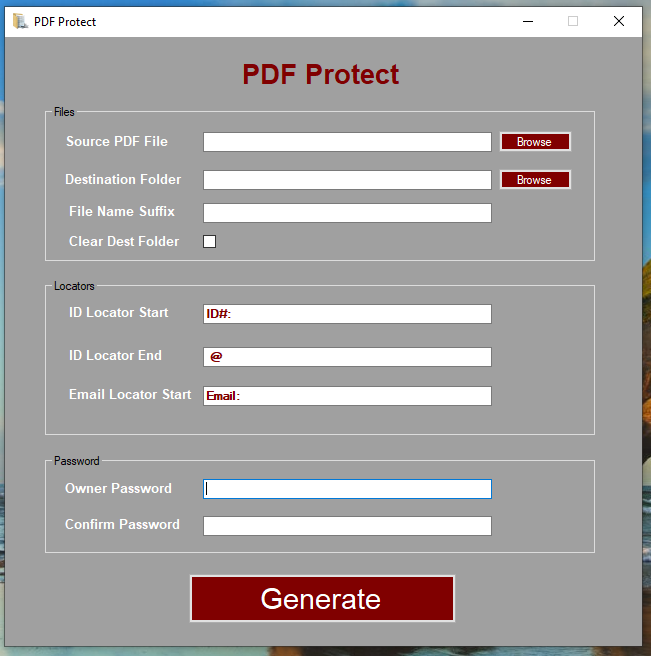Enable the Clear Dest Folder checkbox

[210, 241]
